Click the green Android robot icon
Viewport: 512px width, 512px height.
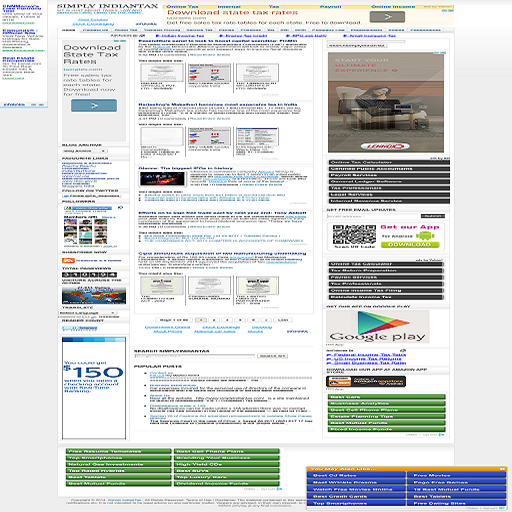pos(425,236)
